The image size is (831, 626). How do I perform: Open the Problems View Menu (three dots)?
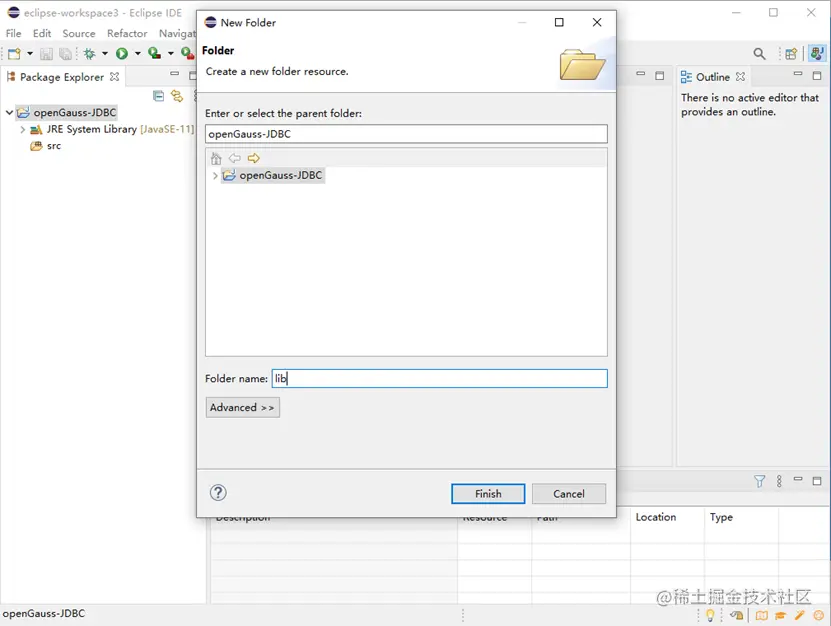coord(779,481)
